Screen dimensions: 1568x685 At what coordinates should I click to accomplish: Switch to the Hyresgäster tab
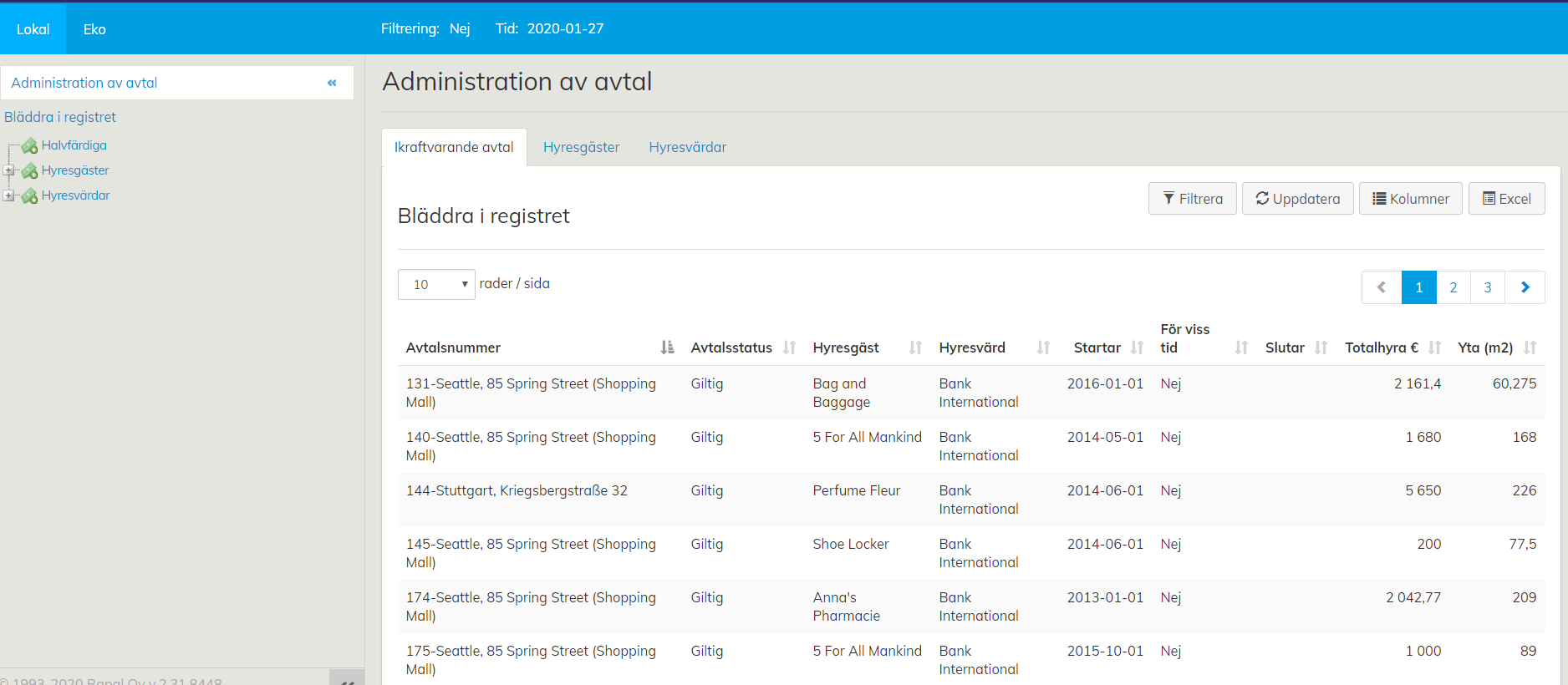[581, 147]
